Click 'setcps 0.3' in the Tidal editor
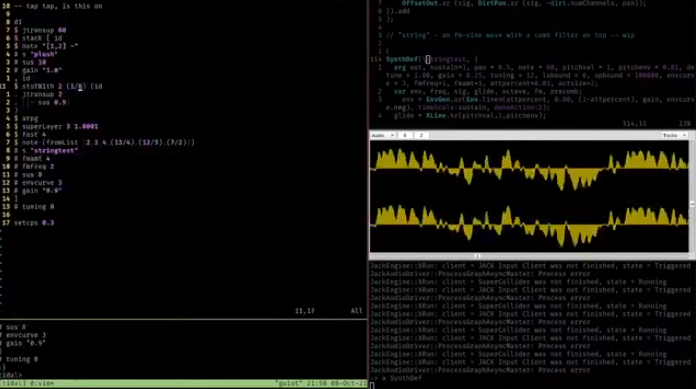The width and height of the screenshot is (696, 389). point(34,223)
